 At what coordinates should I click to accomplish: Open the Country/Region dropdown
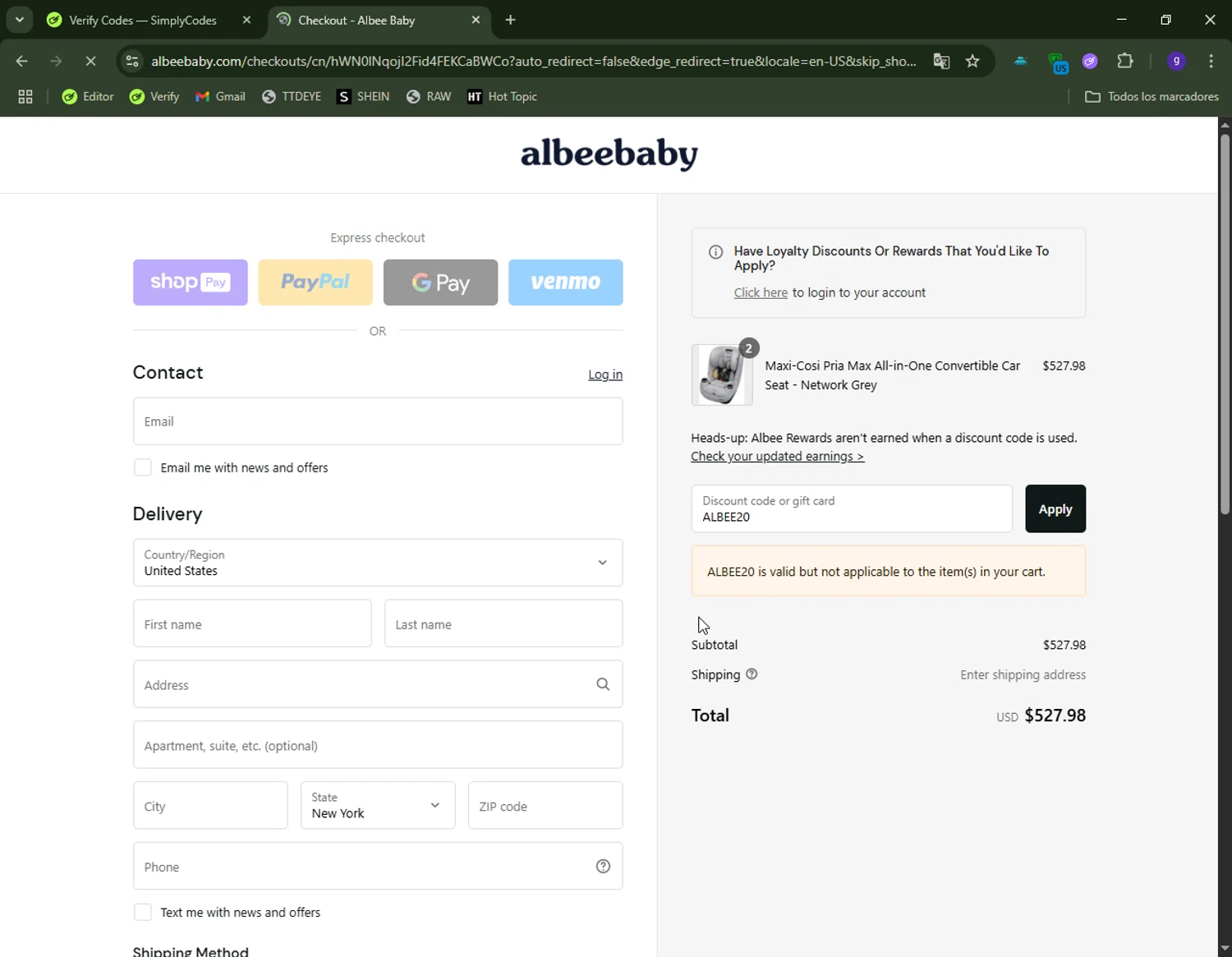click(x=378, y=563)
